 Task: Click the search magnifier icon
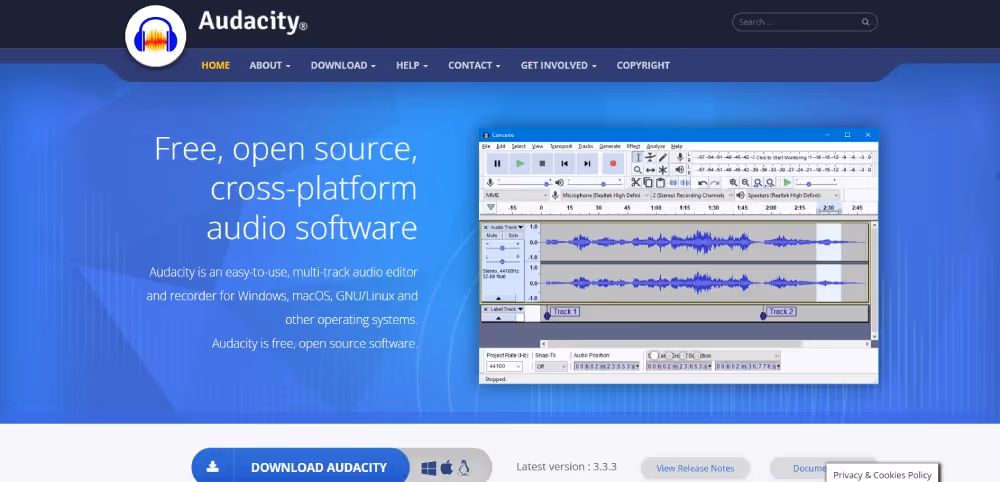pos(865,22)
